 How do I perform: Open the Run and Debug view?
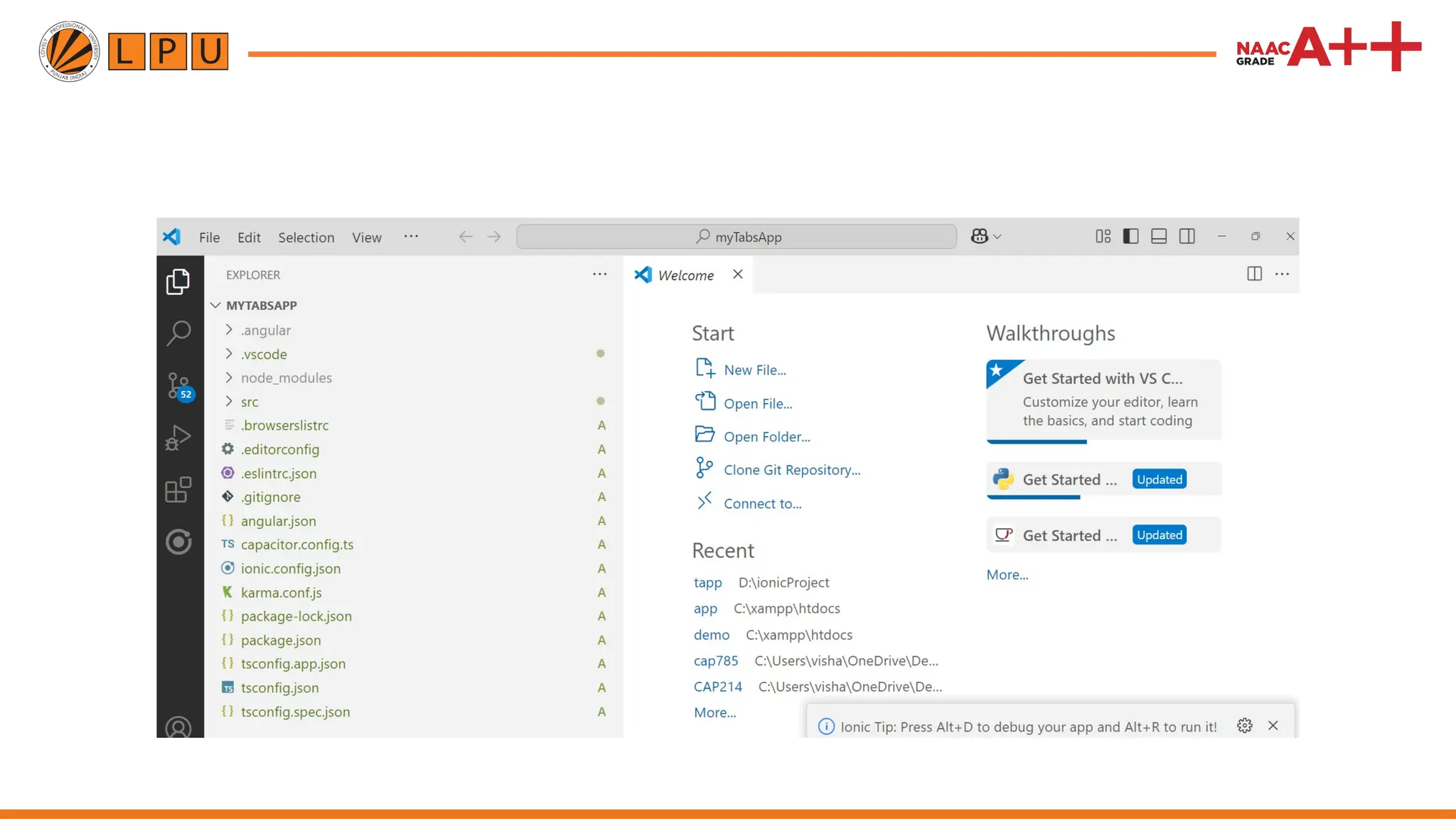(x=178, y=438)
